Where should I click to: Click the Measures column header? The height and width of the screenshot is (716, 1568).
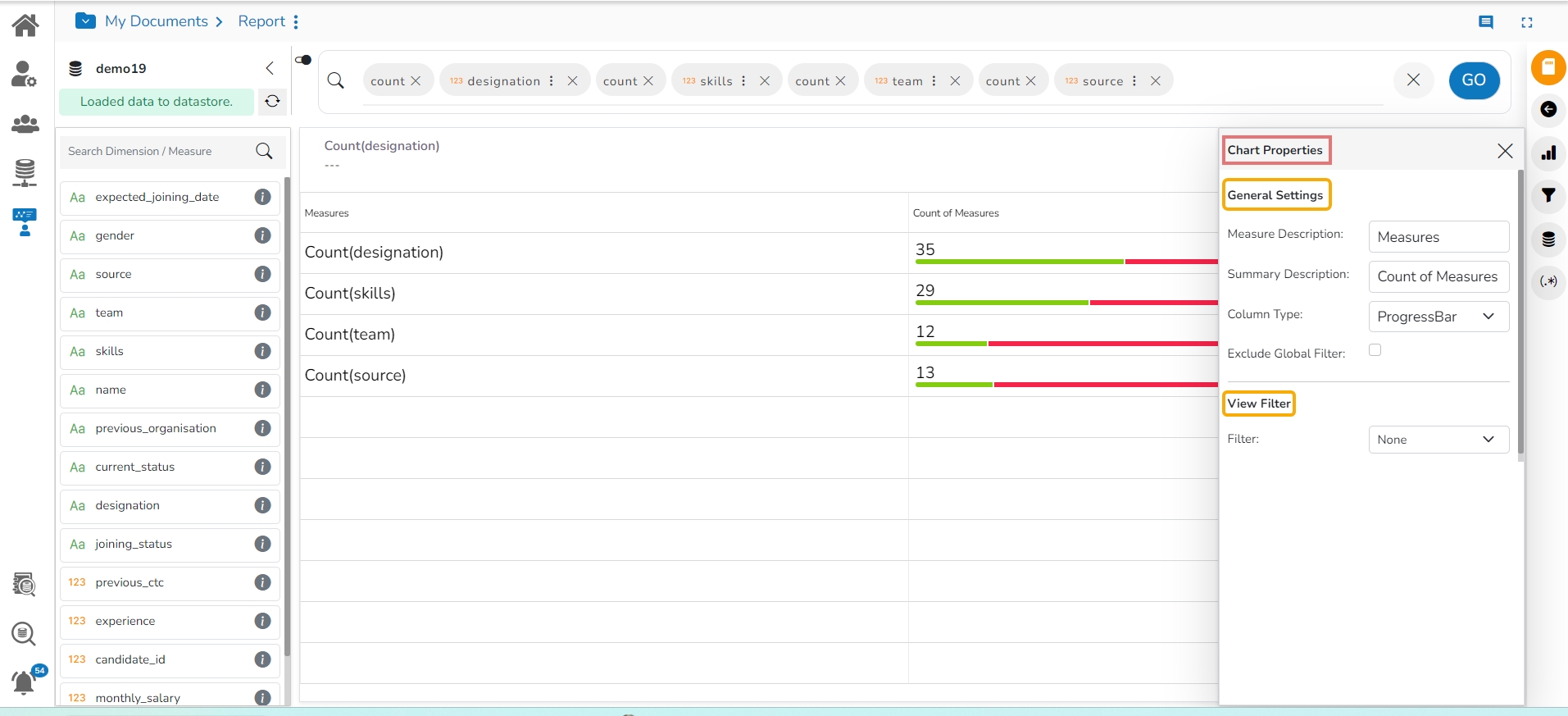tap(326, 213)
